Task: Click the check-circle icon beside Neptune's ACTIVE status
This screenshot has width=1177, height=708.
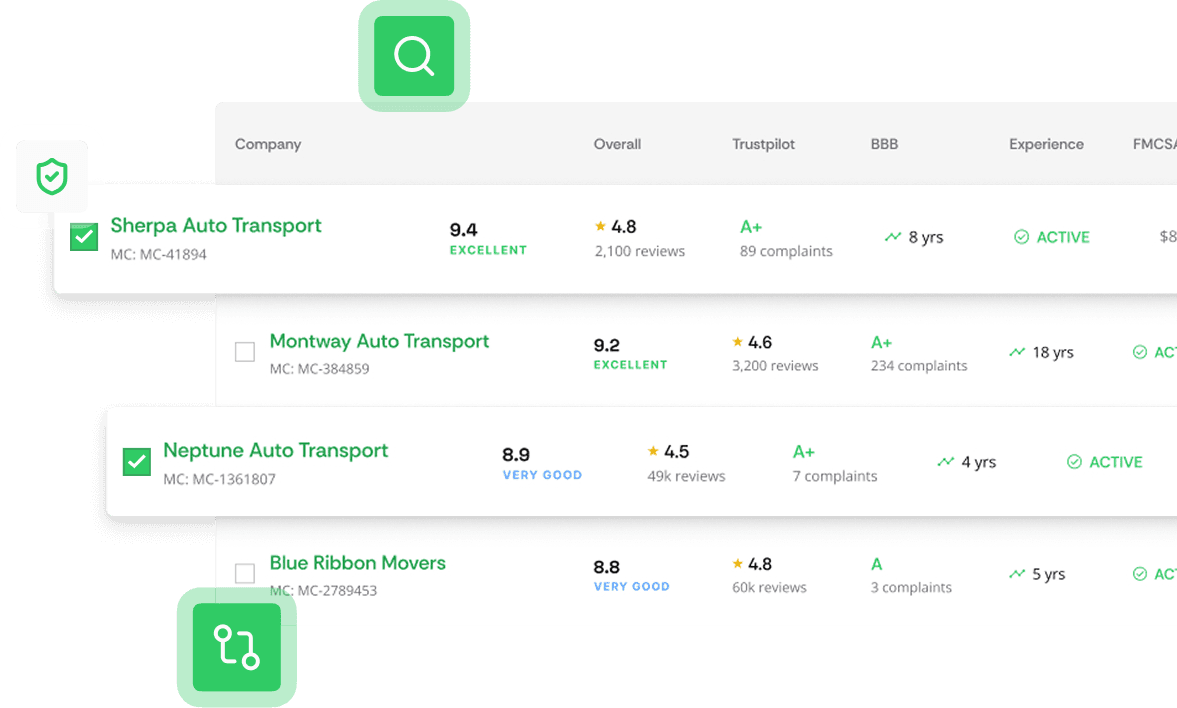Action: pos(1074,462)
